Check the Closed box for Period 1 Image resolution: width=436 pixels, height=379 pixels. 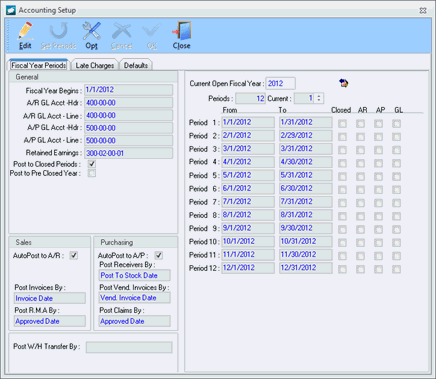342,124
